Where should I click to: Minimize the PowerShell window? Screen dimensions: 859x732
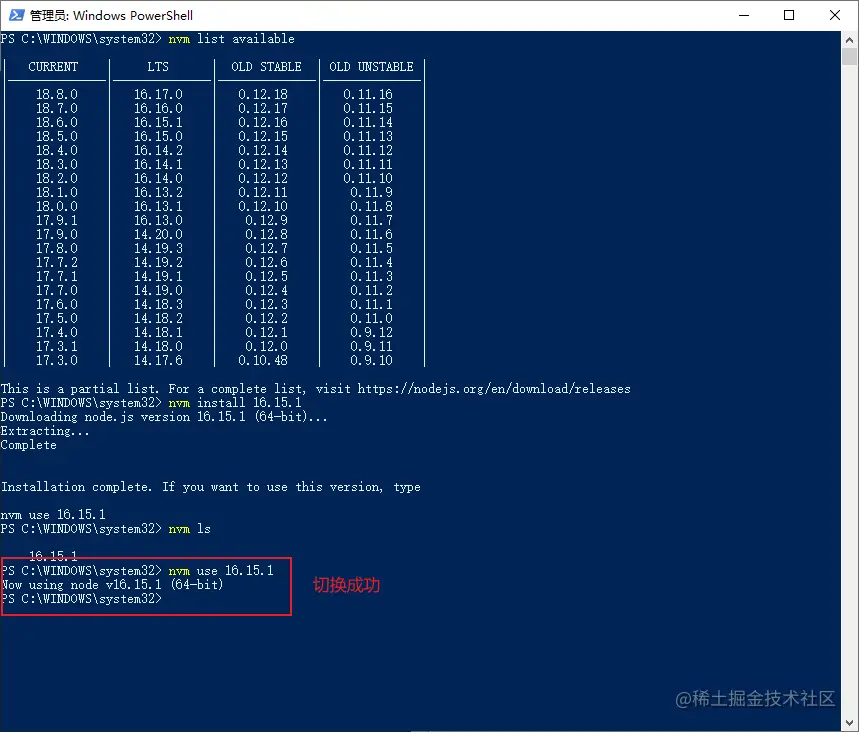pyautogui.click(x=743, y=15)
